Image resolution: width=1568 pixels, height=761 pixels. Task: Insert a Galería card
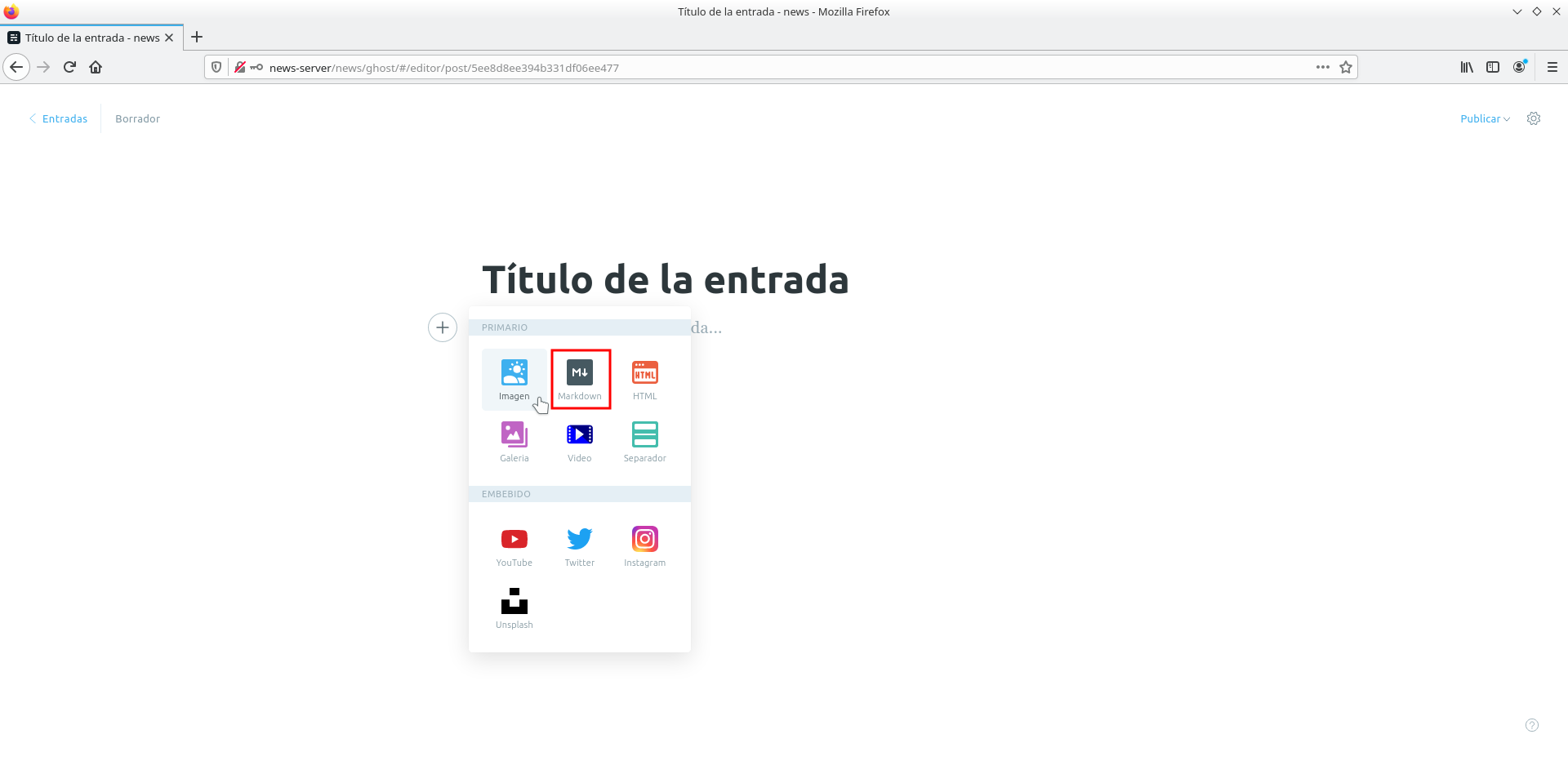click(x=514, y=441)
